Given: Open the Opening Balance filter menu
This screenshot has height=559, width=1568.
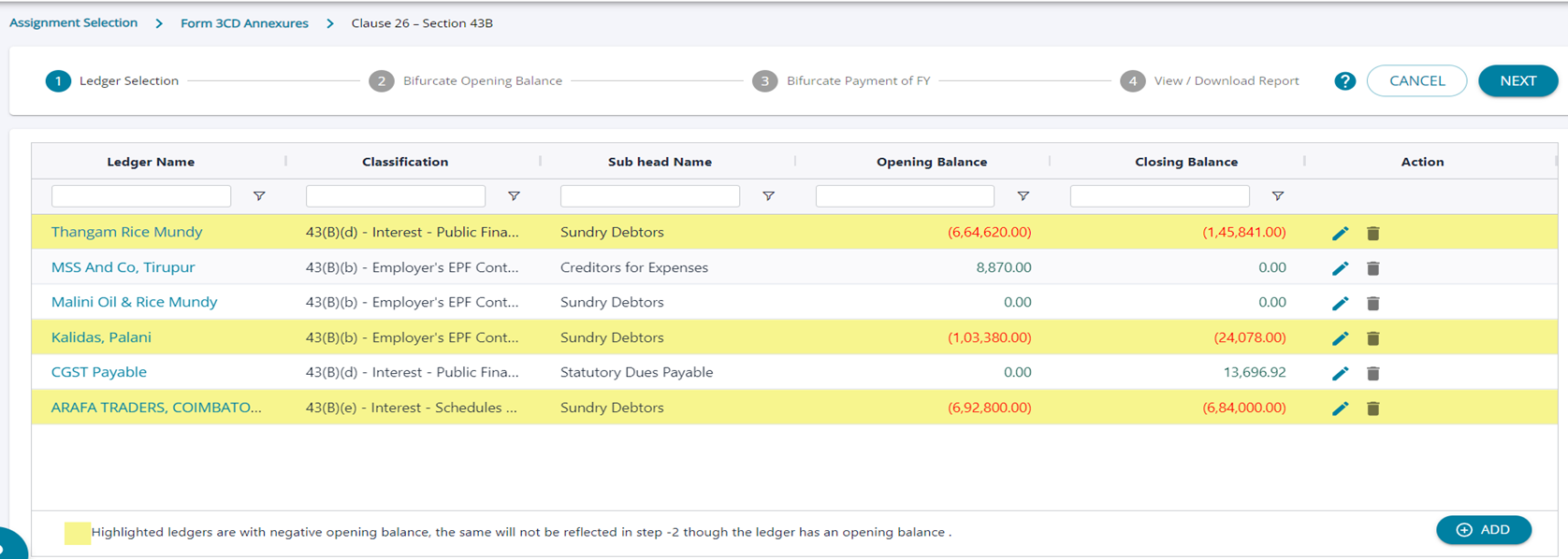Looking at the screenshot, I should click(x=1023, y=196).
